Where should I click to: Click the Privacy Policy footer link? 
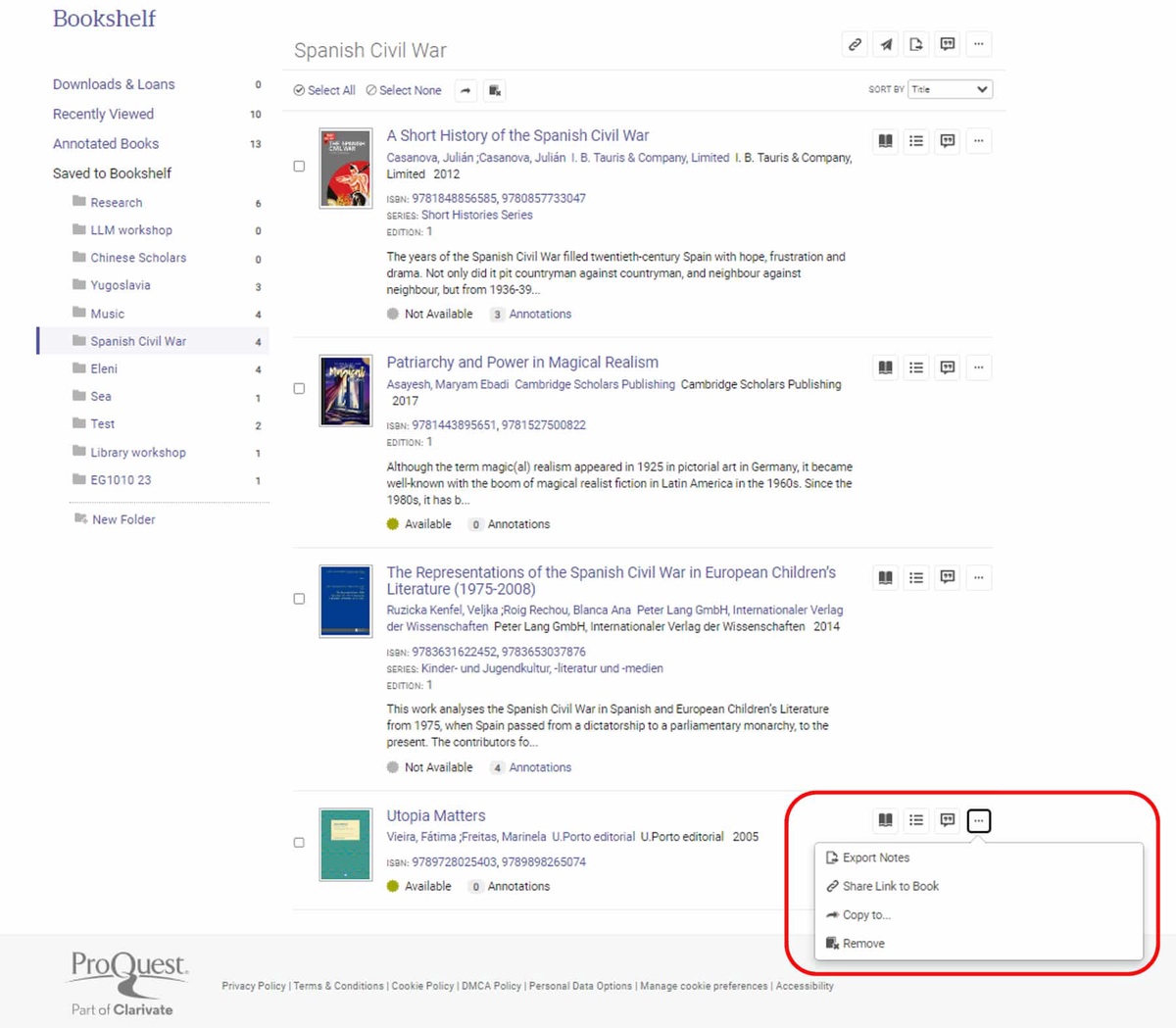pyautogui.click(x=253, y=986)
